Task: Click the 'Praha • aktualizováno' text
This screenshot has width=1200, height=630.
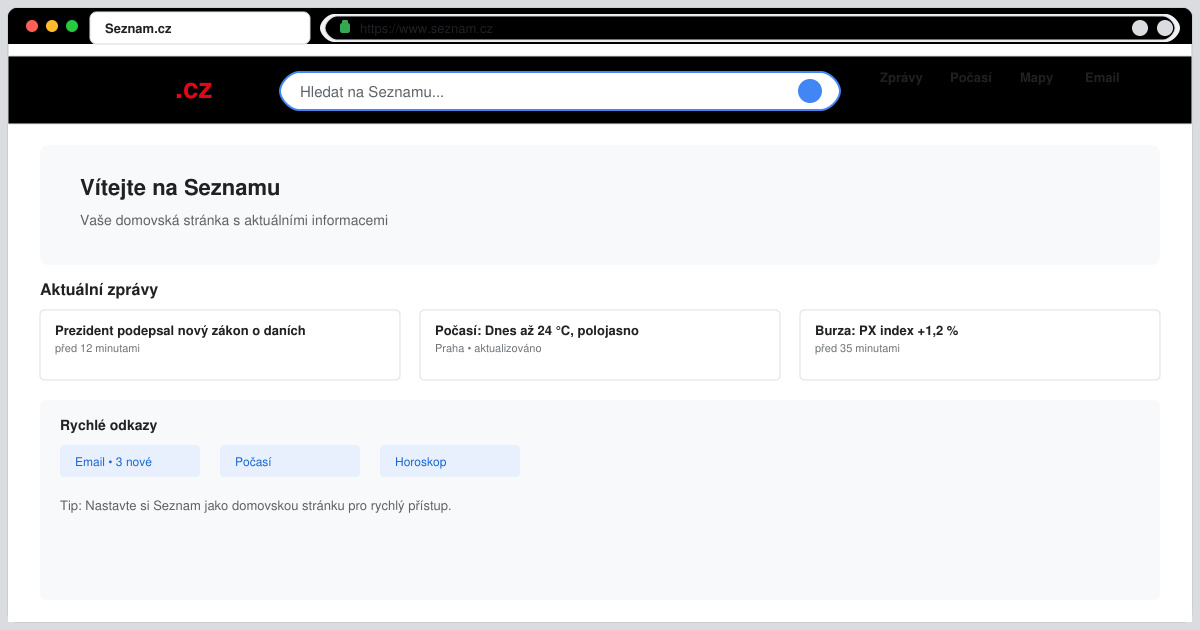Action: [488, 349]
